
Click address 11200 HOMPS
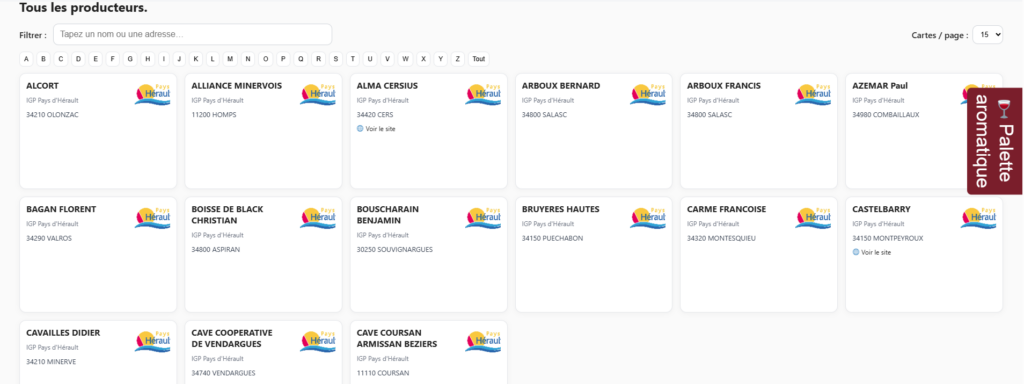click(x=214, y=114)
